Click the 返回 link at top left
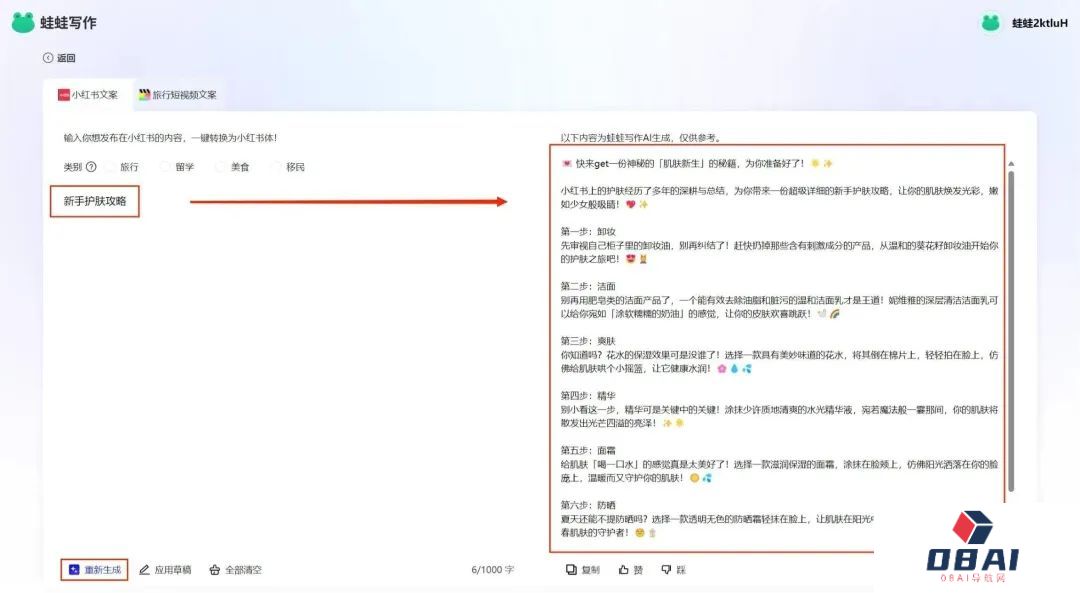1080x593 pixels. tap(66, 59)
